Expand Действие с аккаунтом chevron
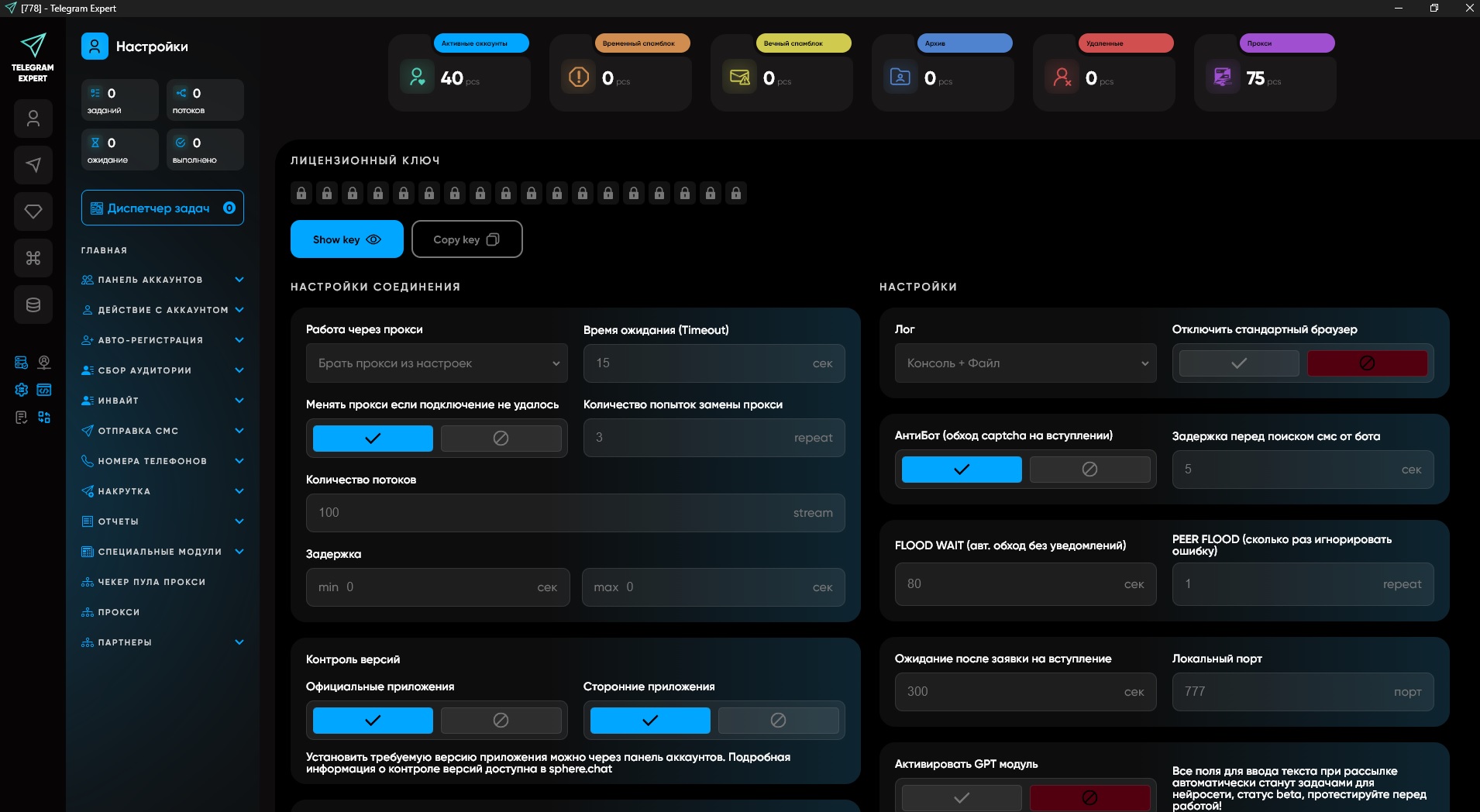Screen dimensions: 1480x812 click(239, 310)
